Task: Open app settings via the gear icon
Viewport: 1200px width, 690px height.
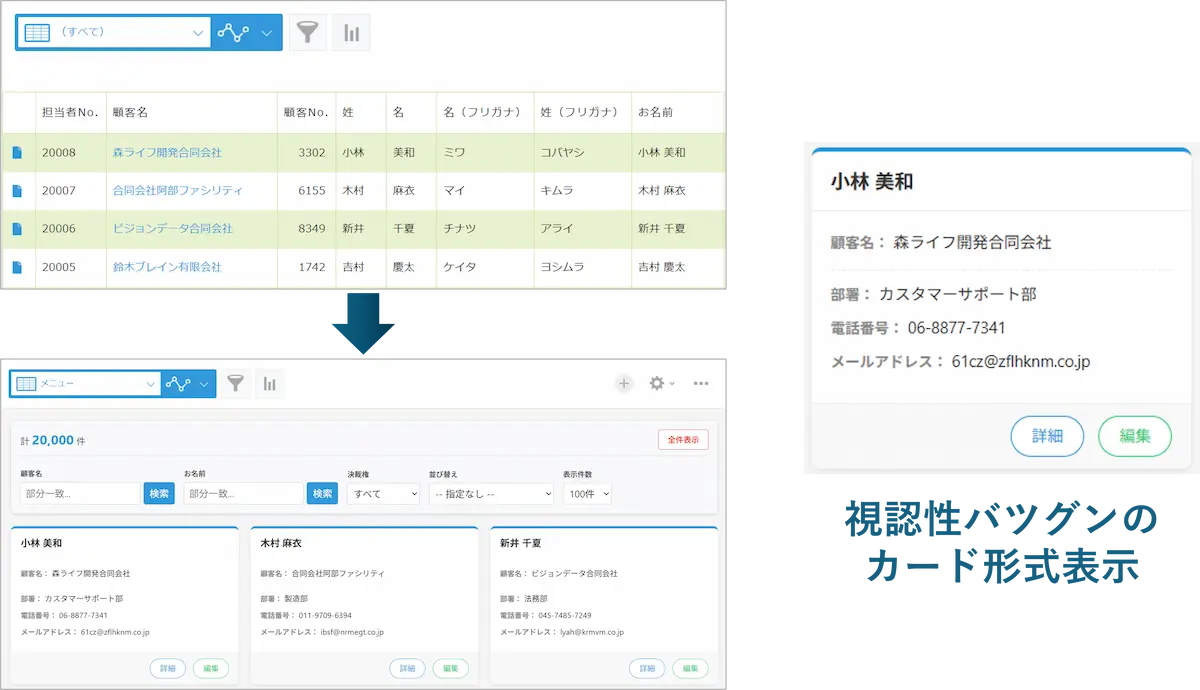Action: tap(657, 383)
